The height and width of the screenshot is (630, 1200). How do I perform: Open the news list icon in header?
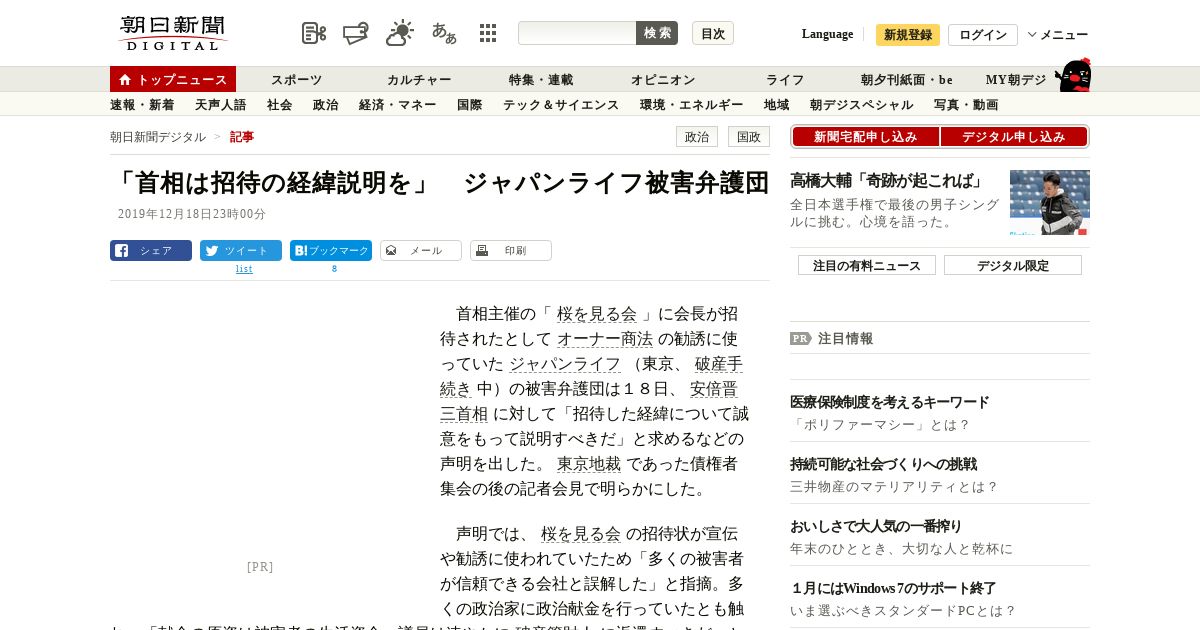(314, 33)
